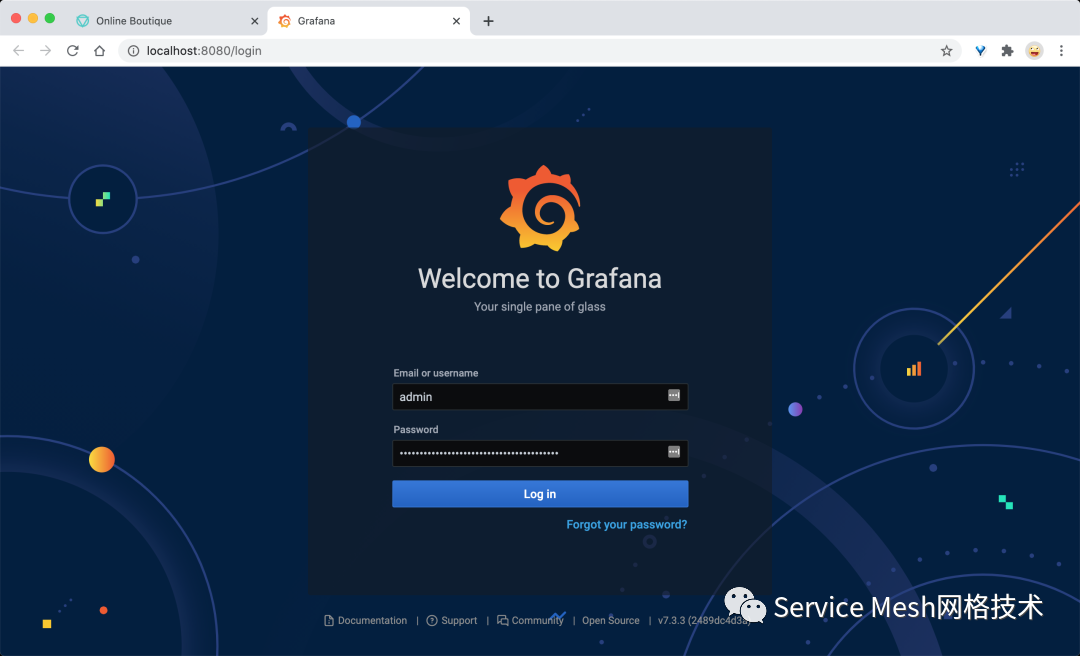Click the Grafana logo
Screen dimensions: 1080x656
point(540,208)
